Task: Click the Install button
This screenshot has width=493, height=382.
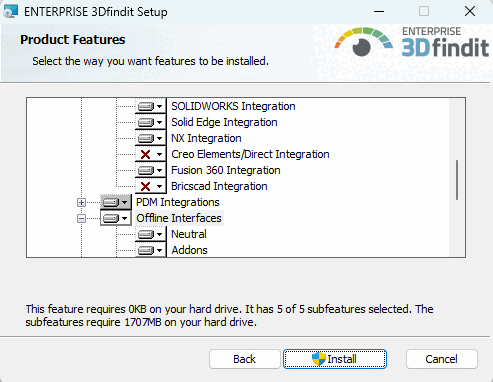Action: pos(335,359)
